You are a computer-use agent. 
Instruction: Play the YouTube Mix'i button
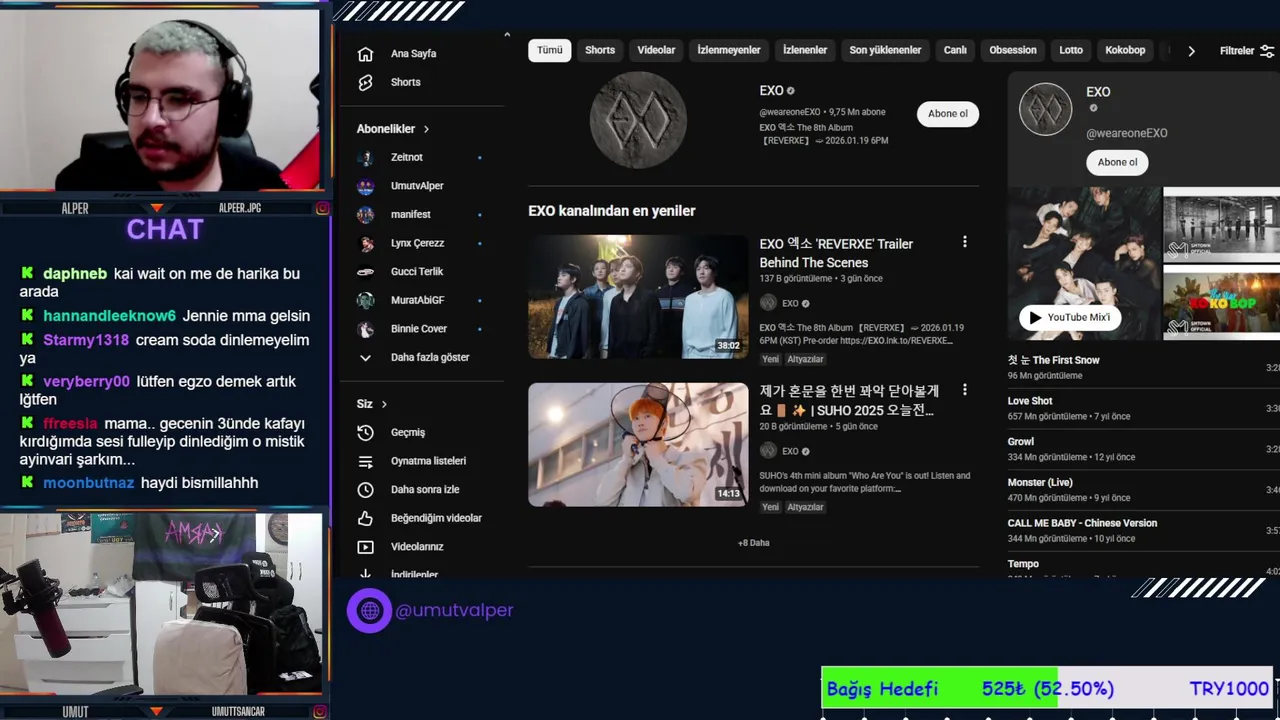[x=1069, y=317]
